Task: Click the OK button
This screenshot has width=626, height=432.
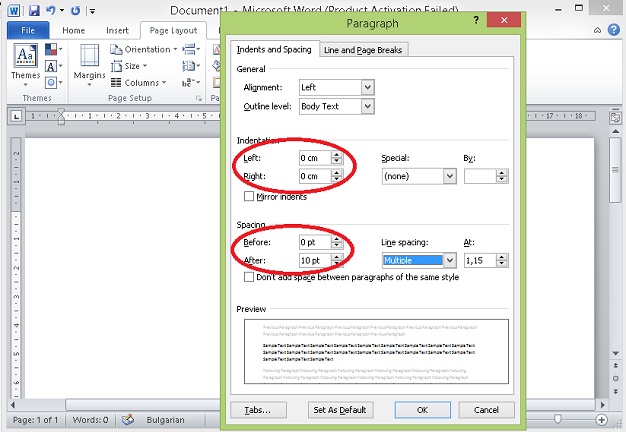Action: click(x=421, y=410)
